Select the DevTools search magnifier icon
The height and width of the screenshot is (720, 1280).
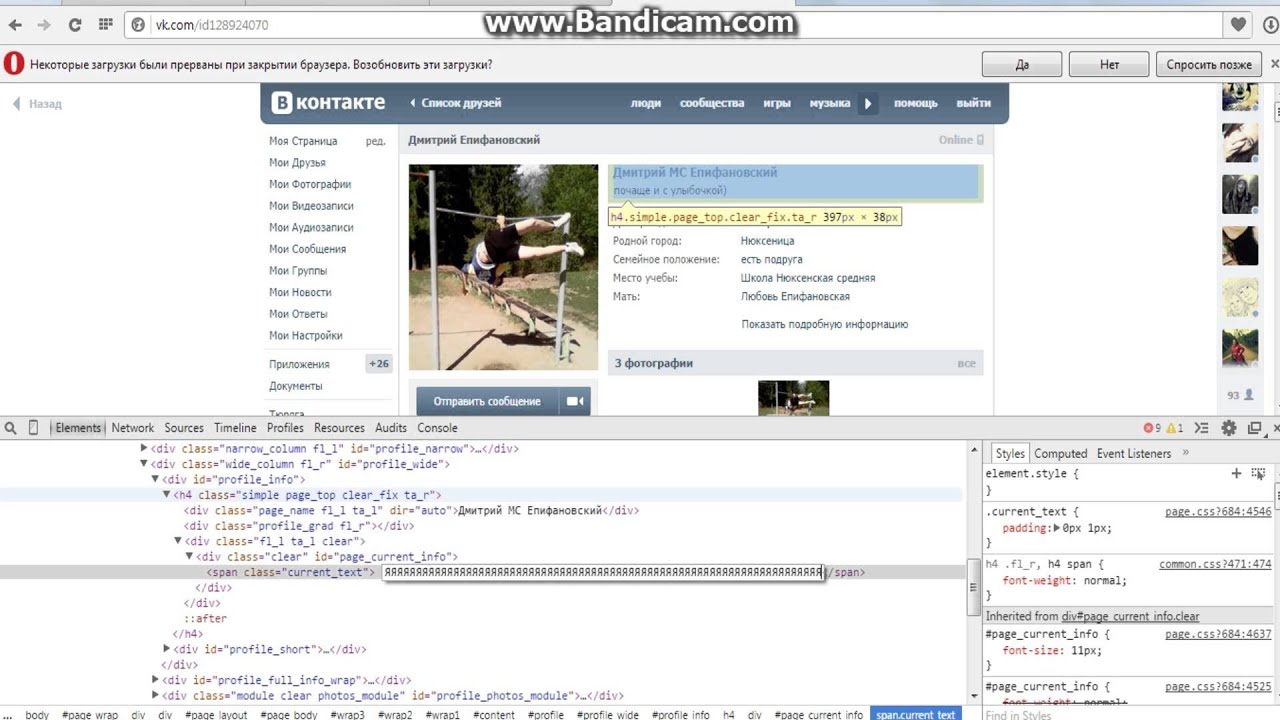pyautogui.click(x=10, y=428)
